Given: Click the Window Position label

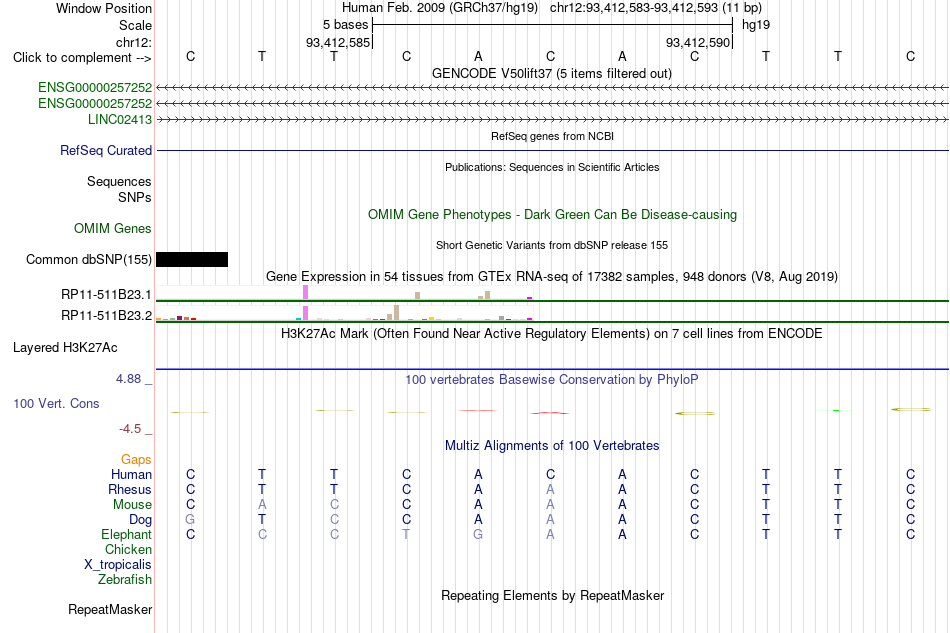Looking at the screenshot, I should tap(104, 8).
